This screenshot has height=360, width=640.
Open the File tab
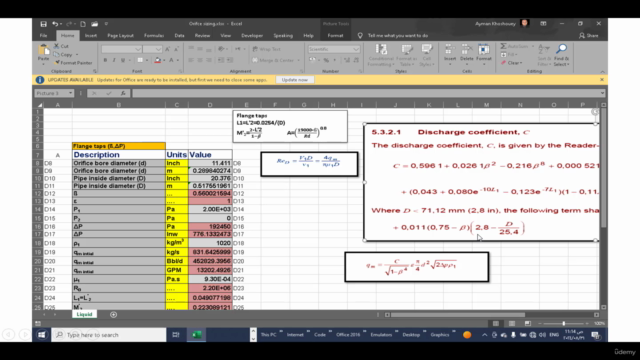pos(43,36)
